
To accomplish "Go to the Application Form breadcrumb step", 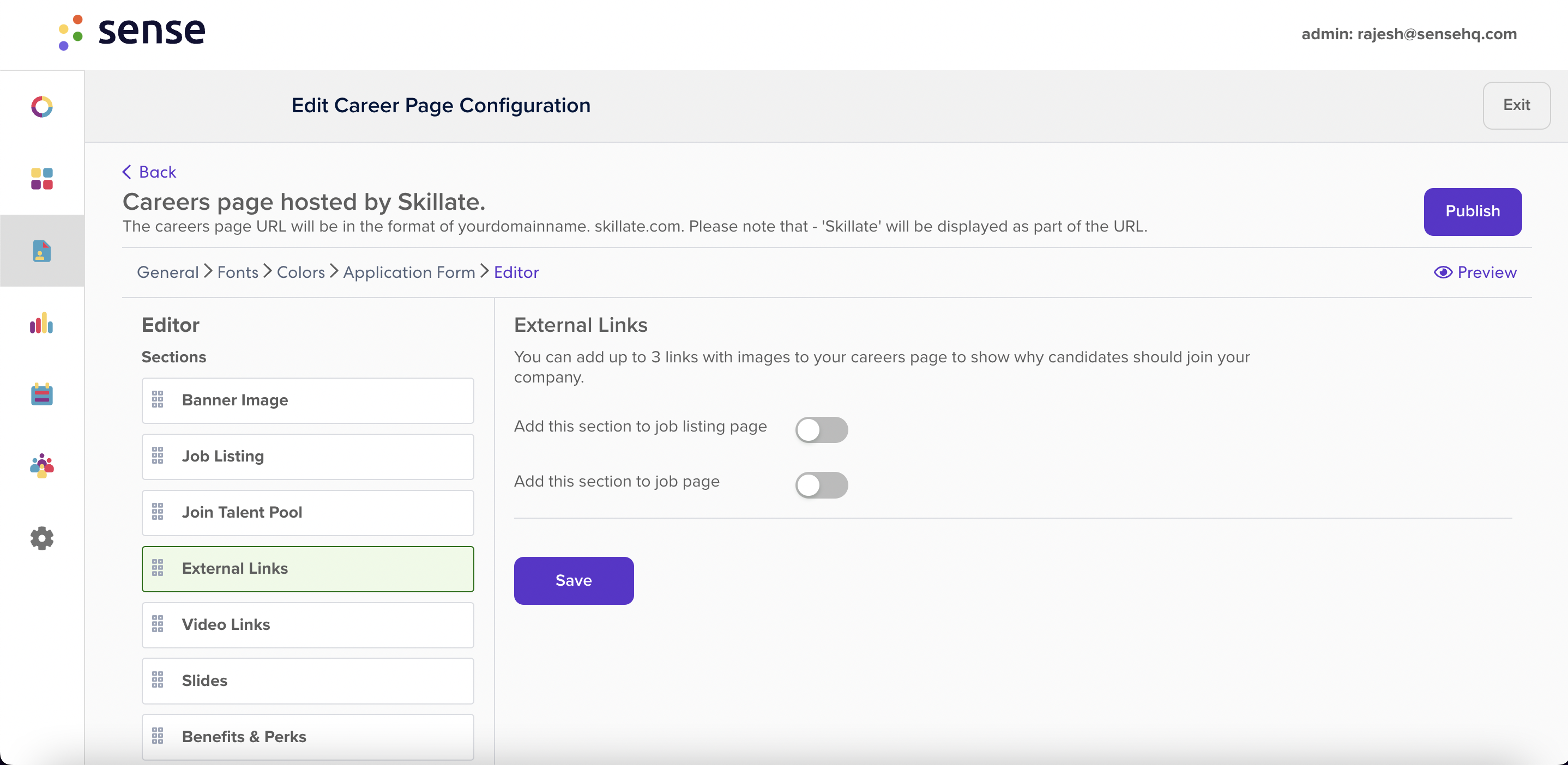I will (x=409, y=272).
